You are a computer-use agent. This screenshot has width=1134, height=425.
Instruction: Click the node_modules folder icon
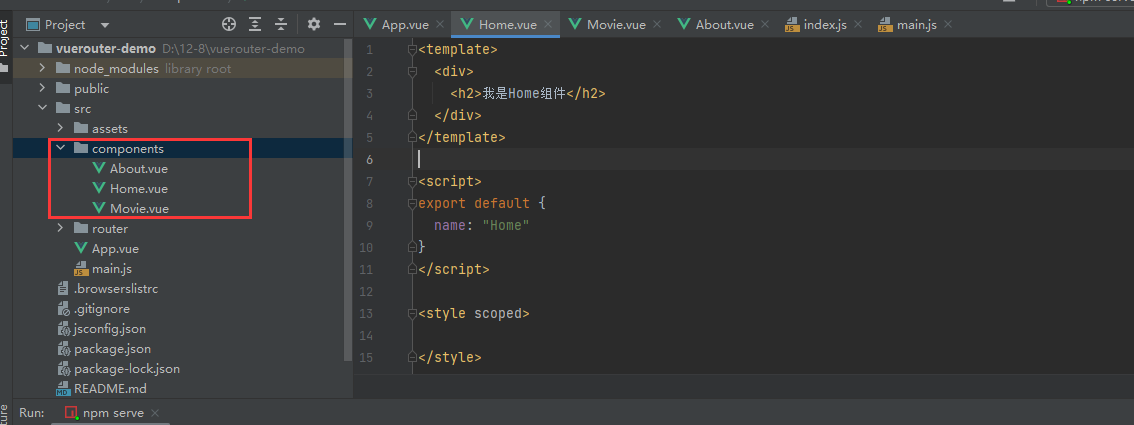click(63, 69)
